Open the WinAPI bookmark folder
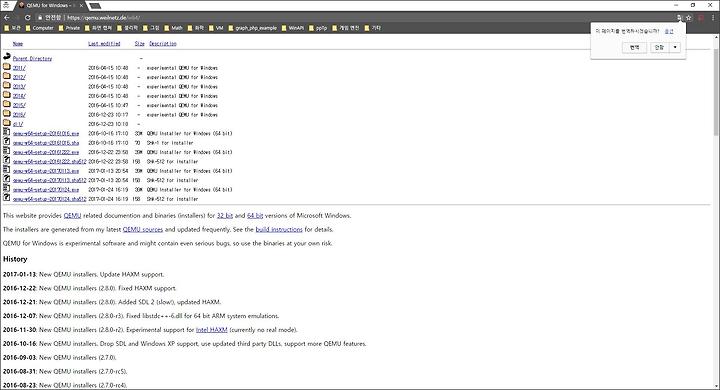This screenshot has width=720, height=390. click(x=292, y=28)
